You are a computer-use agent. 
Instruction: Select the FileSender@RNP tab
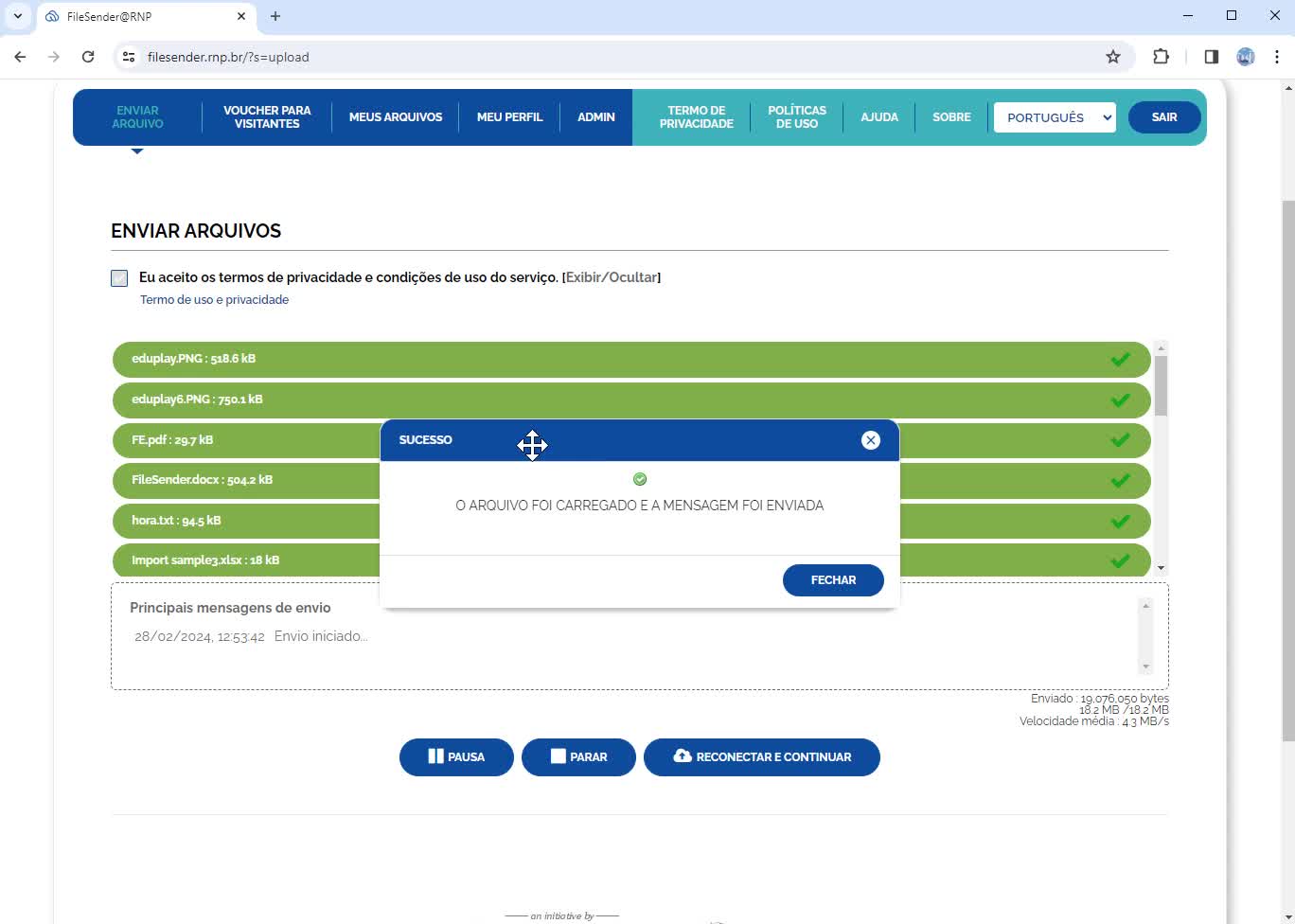click(146, 16)
